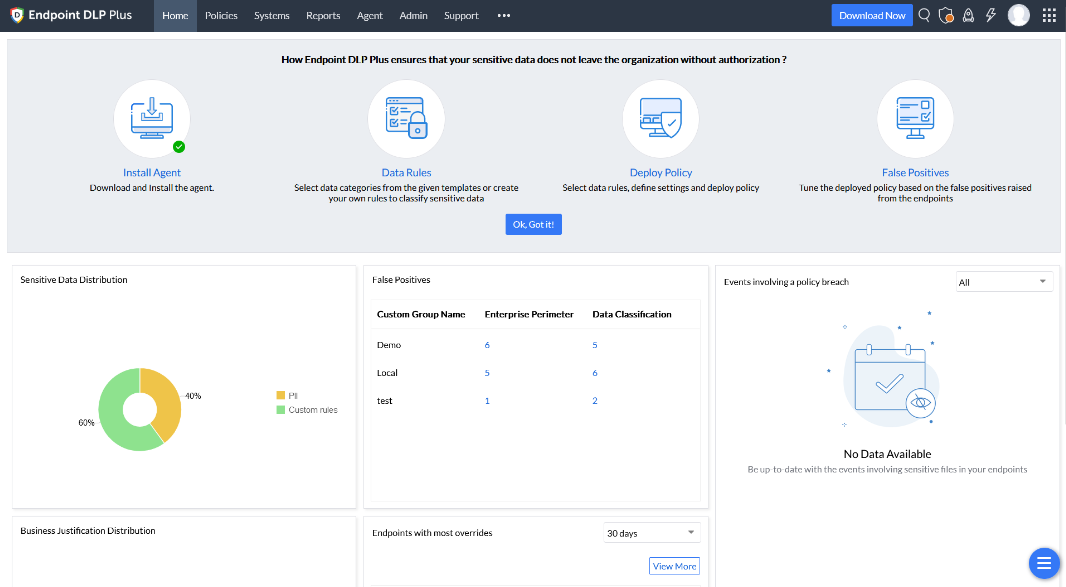Dismiss the banner with Ok, Got it!

(x=533, y=224)
